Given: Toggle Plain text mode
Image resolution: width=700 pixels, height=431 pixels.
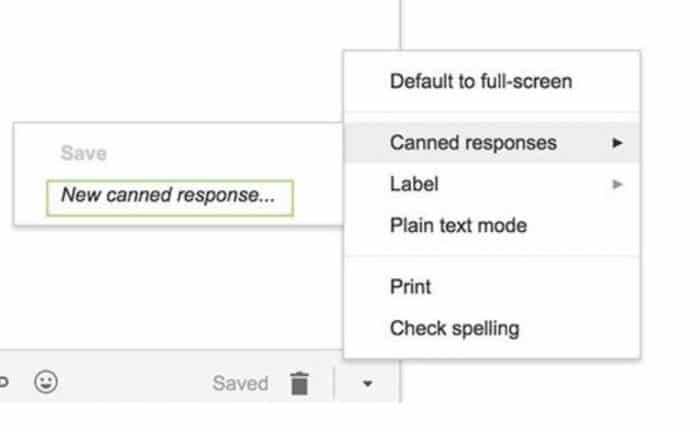Looking at the screenshot, I should click(x=457, y=225).
